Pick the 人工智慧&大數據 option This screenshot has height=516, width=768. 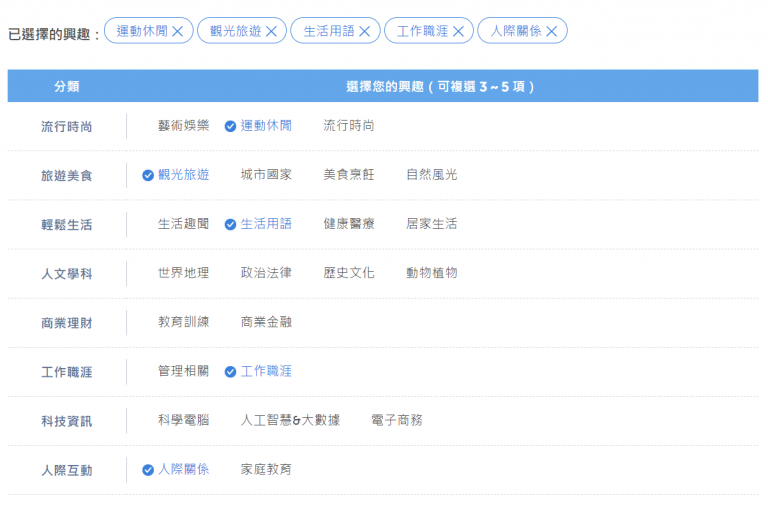pos(290,420)
